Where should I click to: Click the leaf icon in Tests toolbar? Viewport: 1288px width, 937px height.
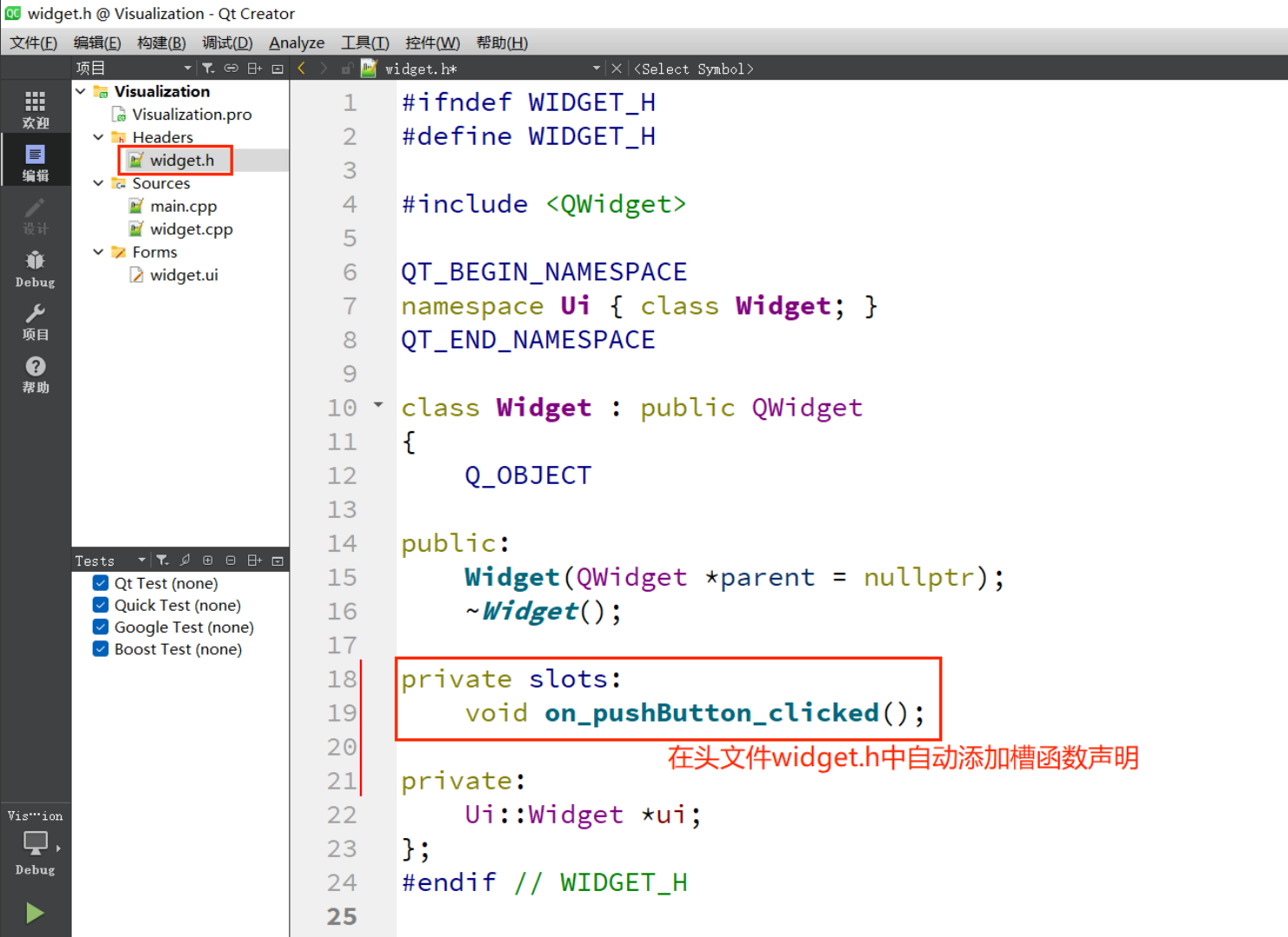[185, 560]
